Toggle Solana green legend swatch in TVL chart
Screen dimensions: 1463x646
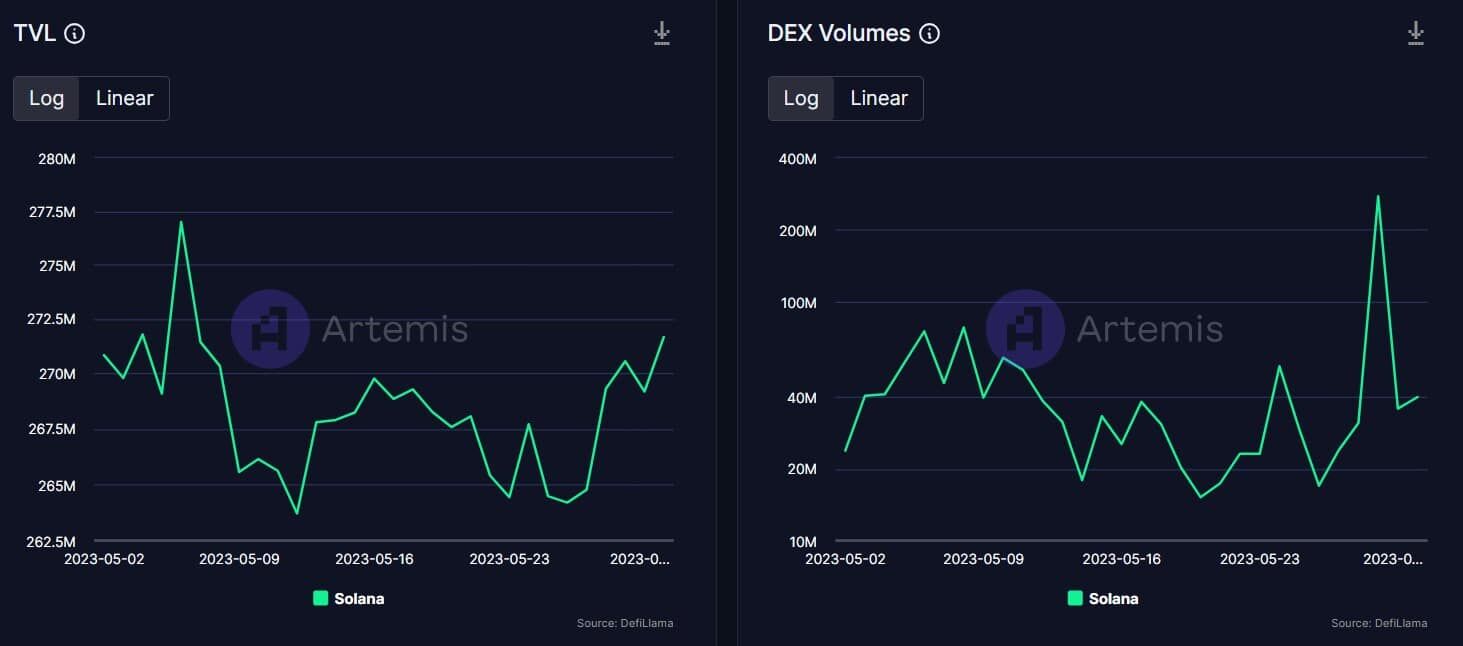click(x=320, y=598)
